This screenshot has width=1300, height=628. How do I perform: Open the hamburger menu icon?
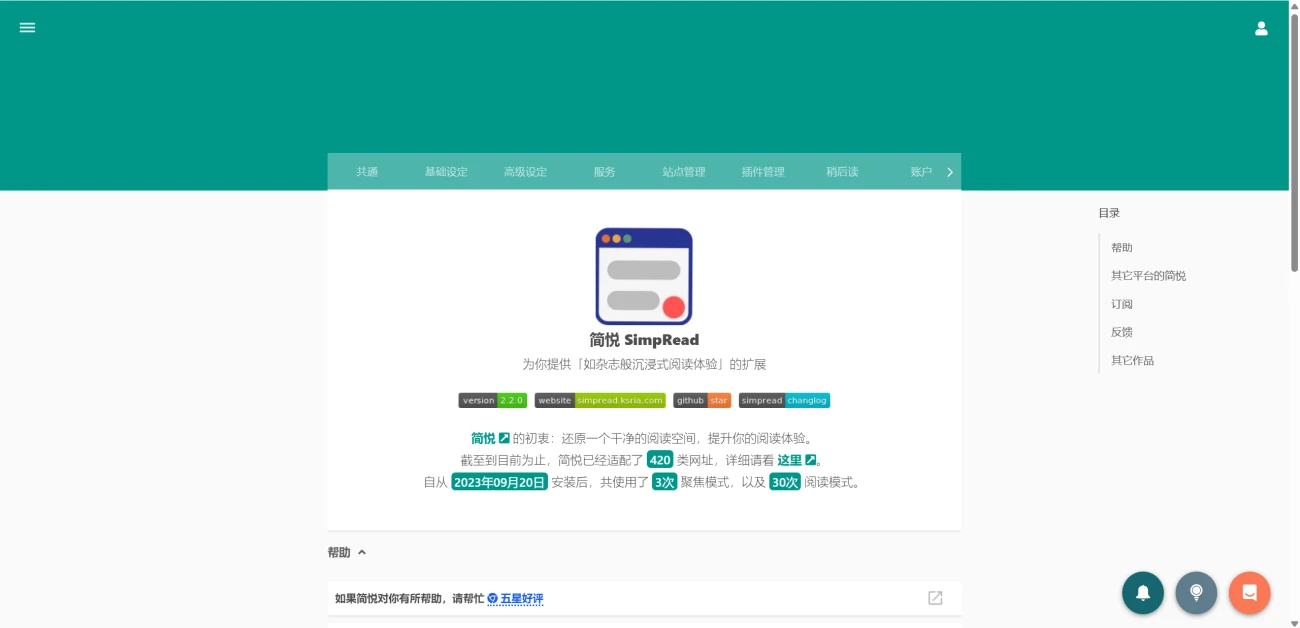pyautogui.click(x=27, y=28)
